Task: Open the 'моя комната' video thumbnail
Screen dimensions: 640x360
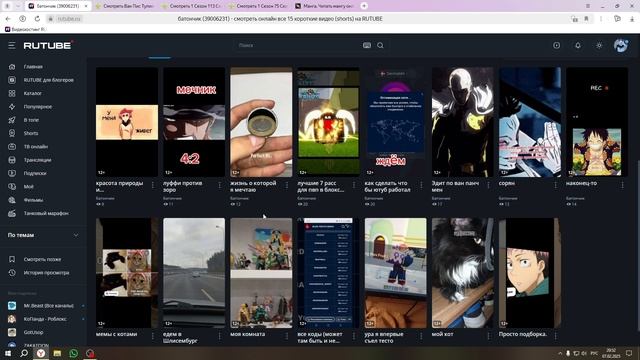Action: (x=261, y=273)
